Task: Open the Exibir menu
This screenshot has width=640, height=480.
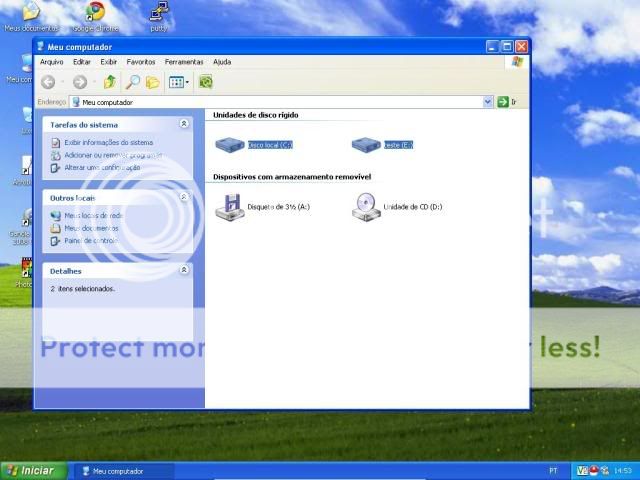Action: (x=109, y=62)
